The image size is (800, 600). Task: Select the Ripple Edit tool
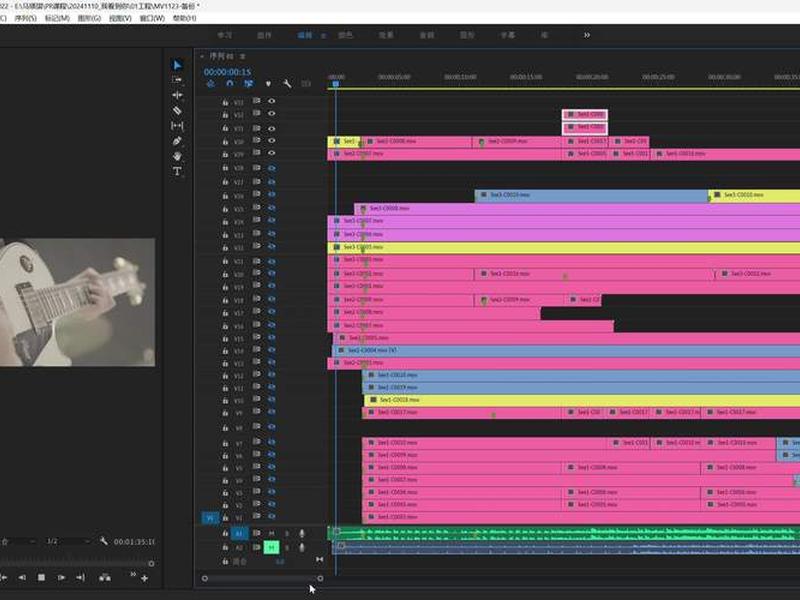(177, 95)
